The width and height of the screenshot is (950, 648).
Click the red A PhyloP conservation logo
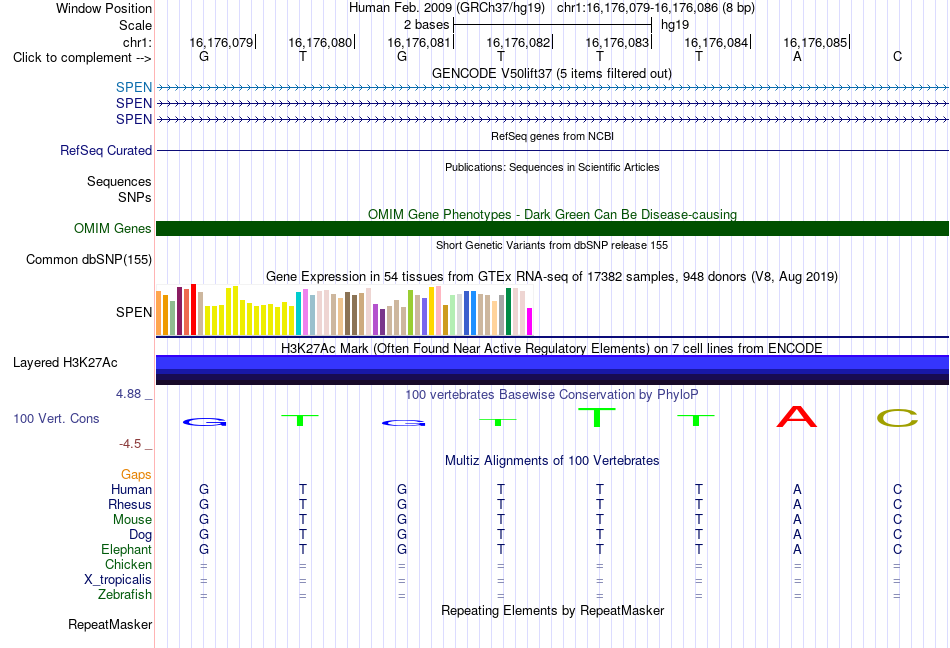click(797, 417)
